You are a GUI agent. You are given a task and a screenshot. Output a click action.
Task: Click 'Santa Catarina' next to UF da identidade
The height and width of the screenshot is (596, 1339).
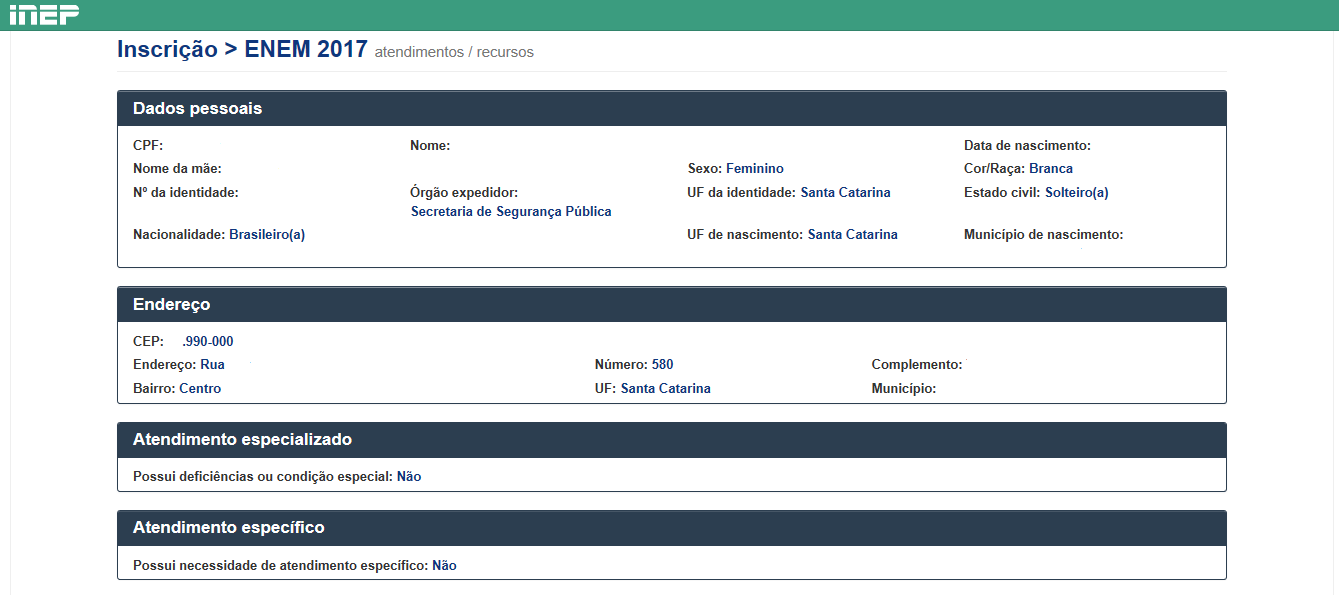click(x=846, y=192)
